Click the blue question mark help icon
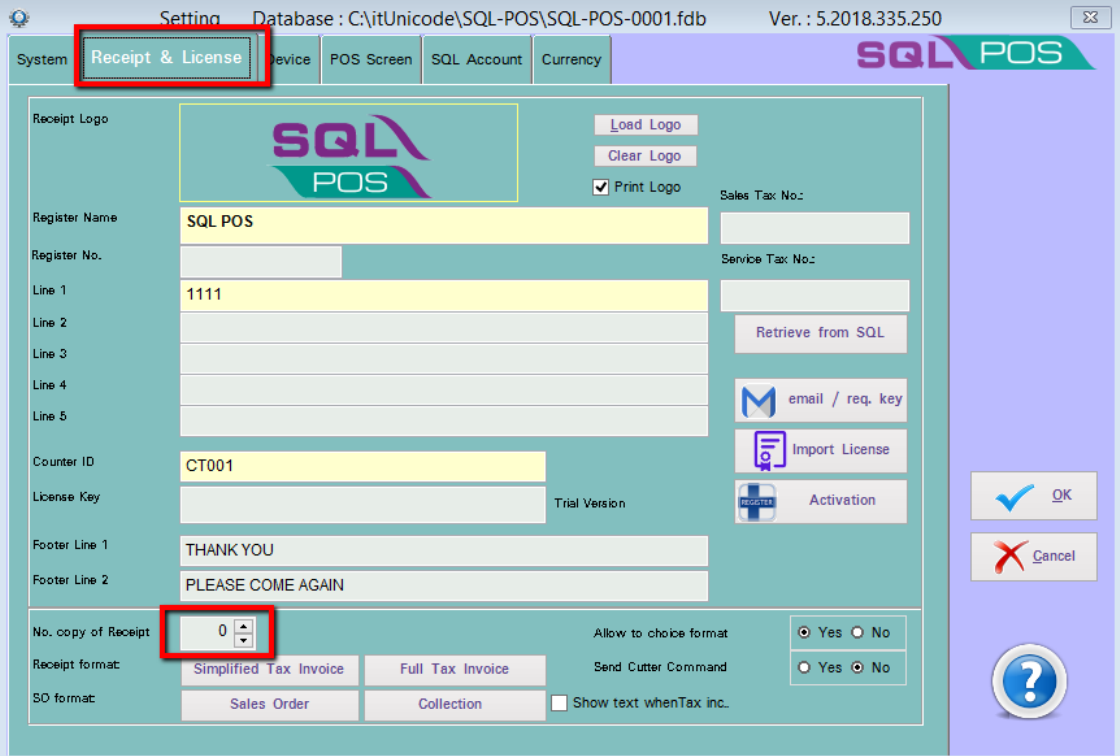Image resolution: width=1120 pixels, height=756 pixels. click(1029, 683)
